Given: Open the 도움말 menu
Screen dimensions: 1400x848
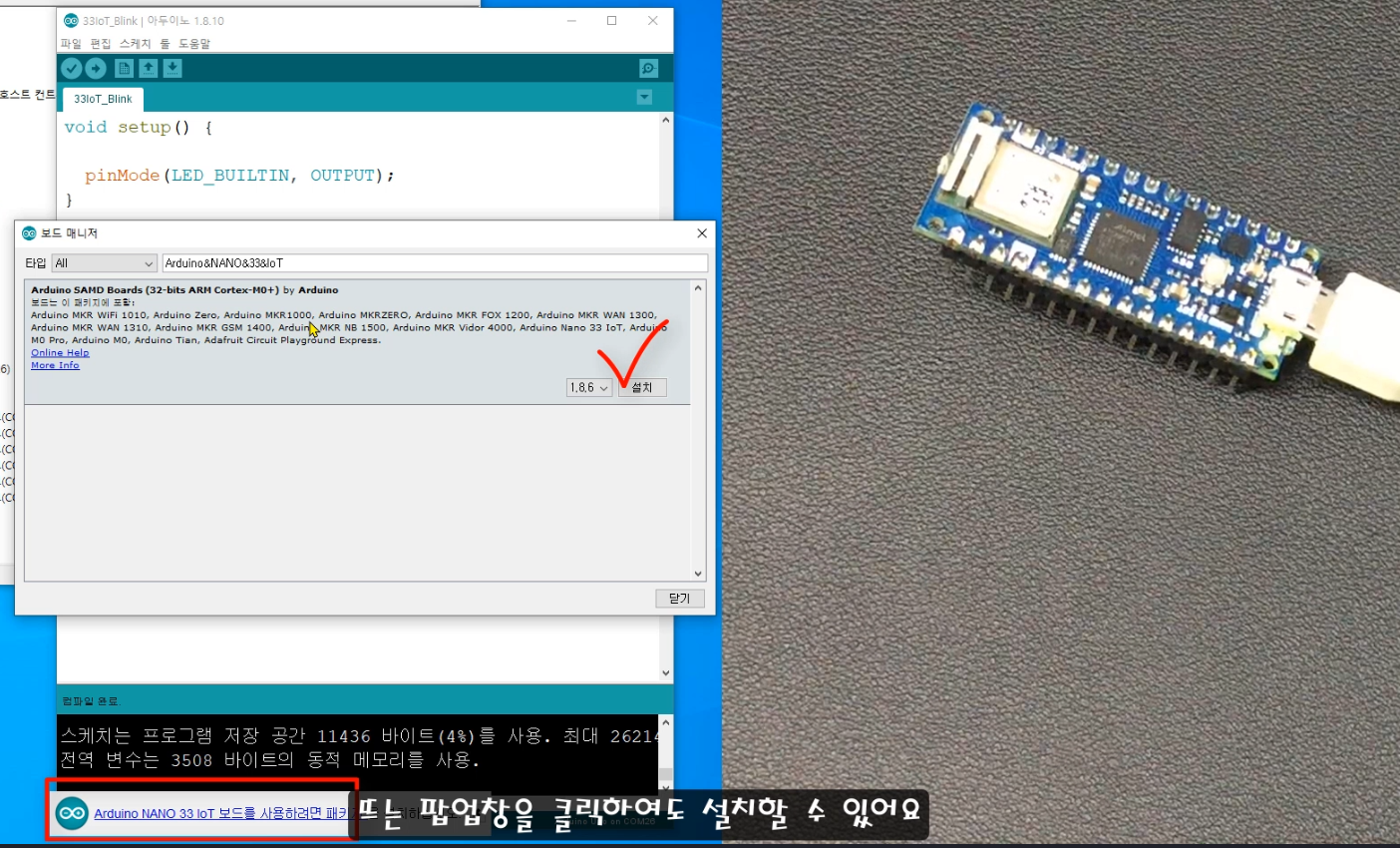Looking at the screenshot, I should point(194,44).
